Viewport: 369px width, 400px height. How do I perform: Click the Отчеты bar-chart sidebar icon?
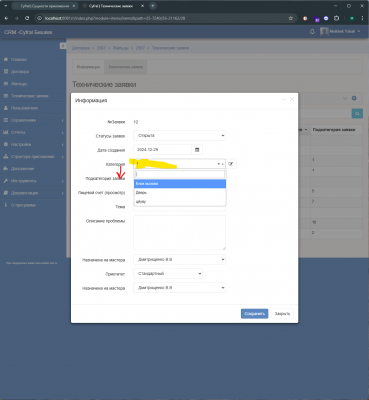tap(6, 132)
